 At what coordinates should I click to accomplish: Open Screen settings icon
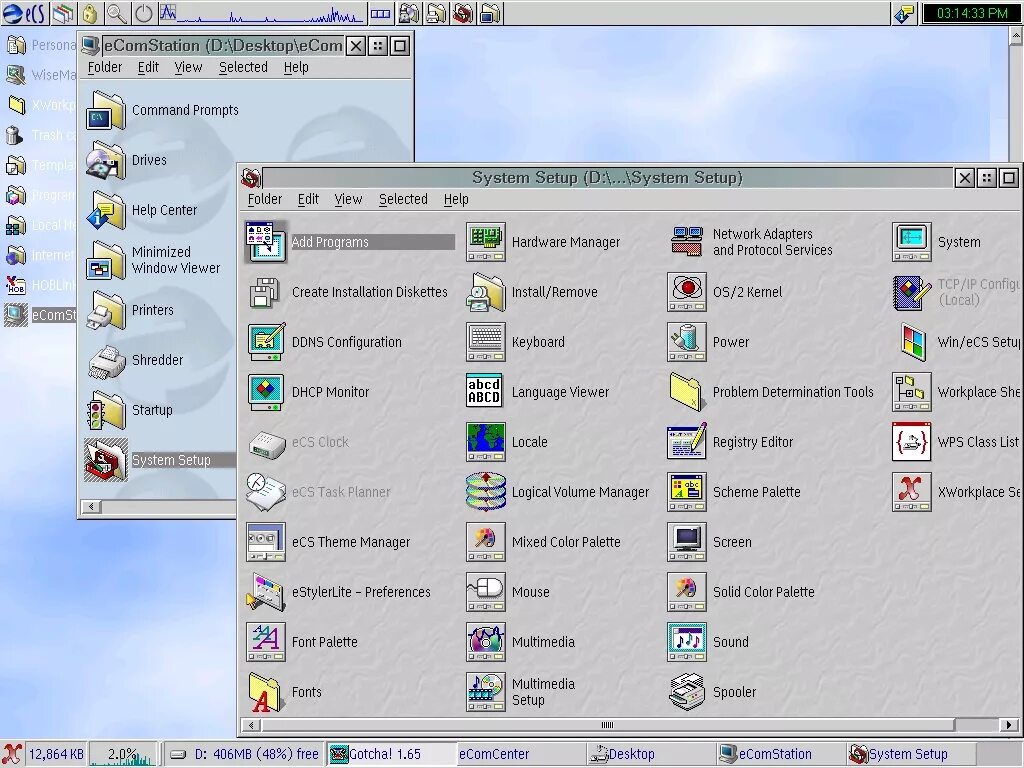tap(686, 542)
